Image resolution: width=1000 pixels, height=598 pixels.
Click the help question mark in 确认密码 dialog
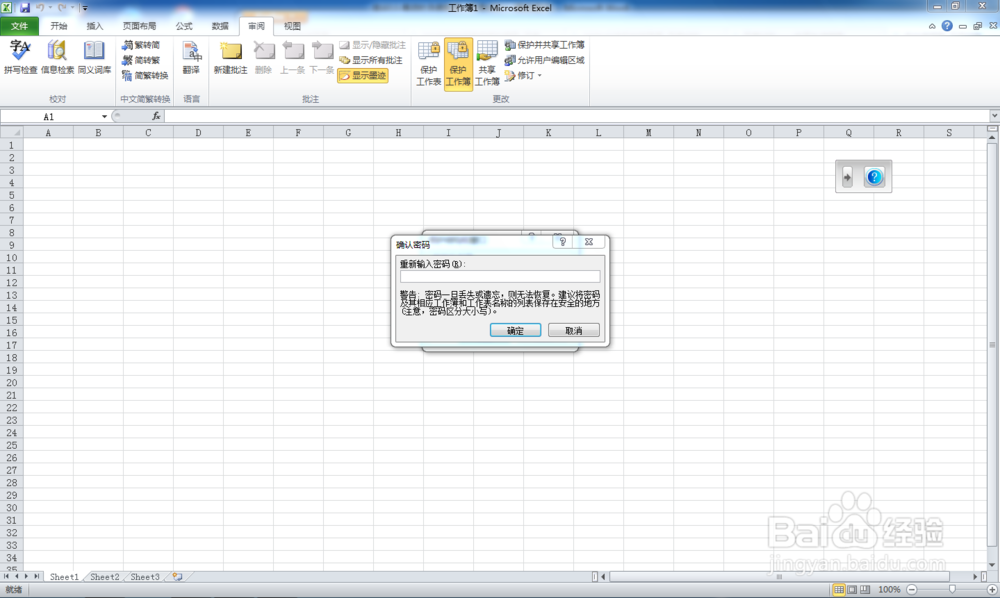point(562,242)
